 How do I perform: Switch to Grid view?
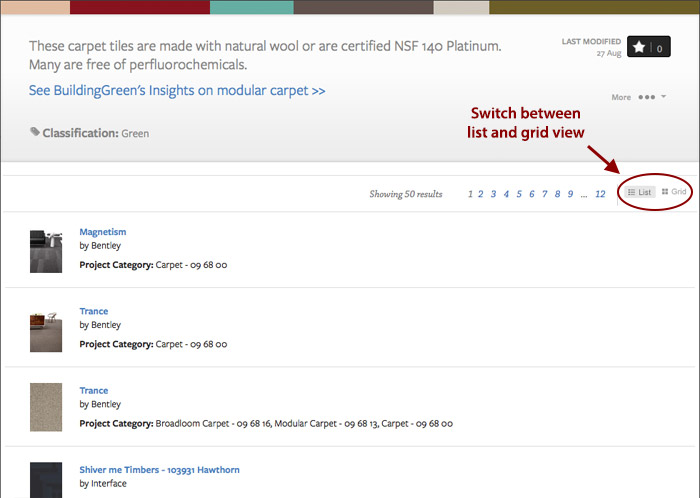coord(674,192)
